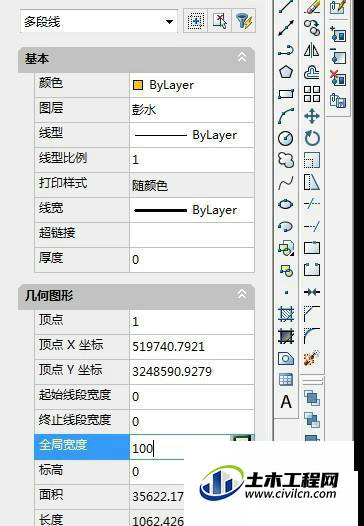364x526 pixels.
Task: Select the Hatch tool
Action: [285, 314]
